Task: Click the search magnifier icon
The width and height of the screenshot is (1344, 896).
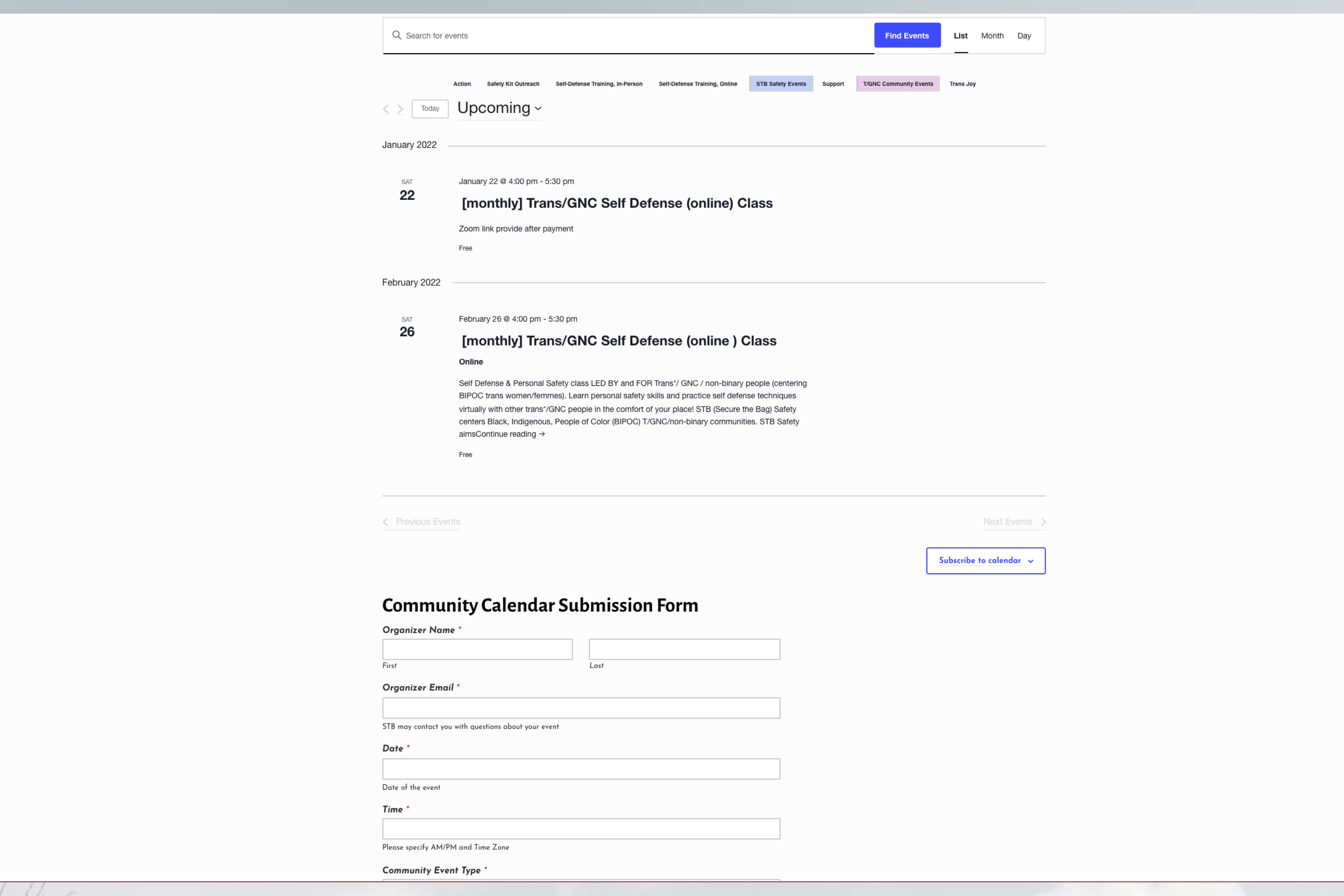Action: pyautogui.click(x=396, y=35)
